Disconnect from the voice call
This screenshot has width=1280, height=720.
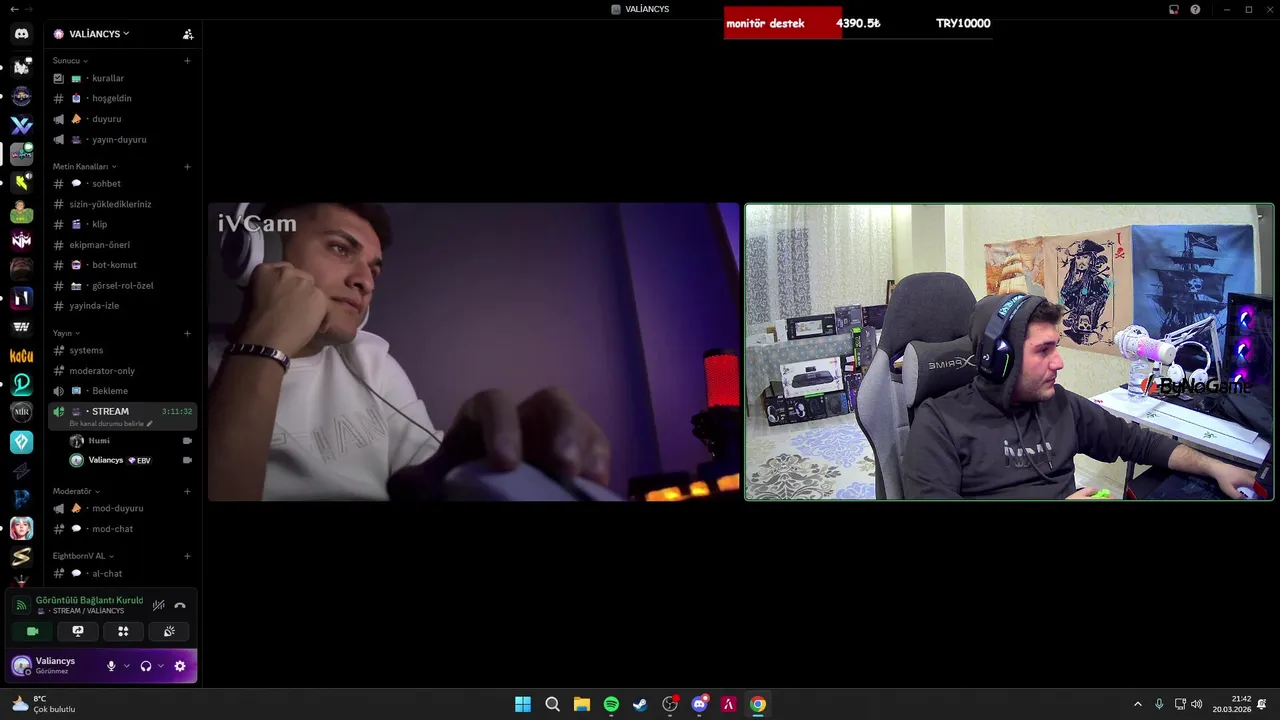(180, 605)
